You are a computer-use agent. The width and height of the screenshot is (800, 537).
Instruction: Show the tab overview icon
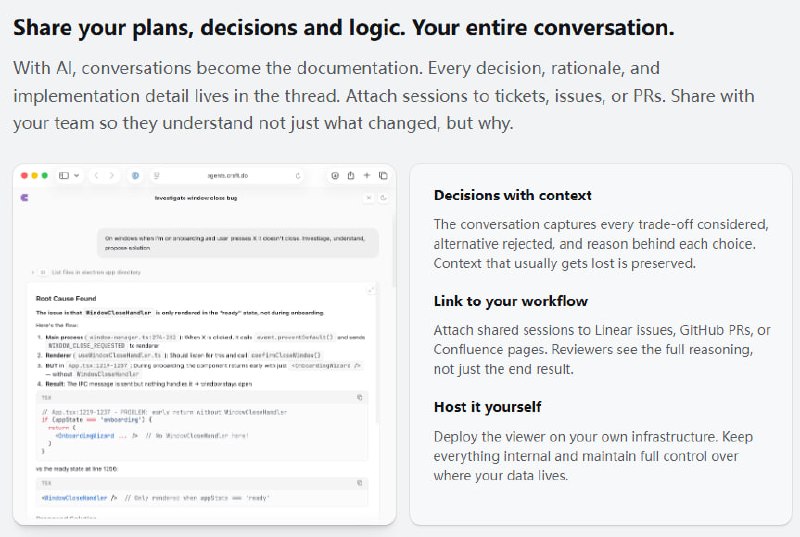383,175
